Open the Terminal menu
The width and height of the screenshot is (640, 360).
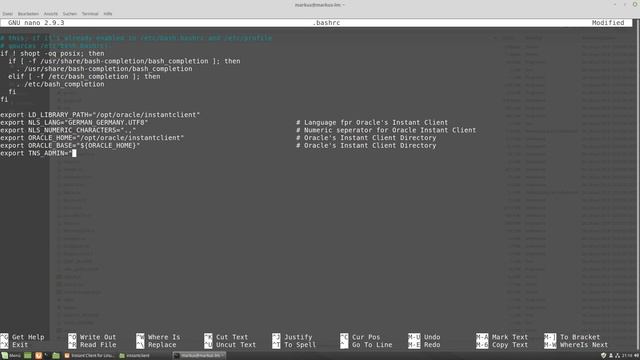(90, 13)
